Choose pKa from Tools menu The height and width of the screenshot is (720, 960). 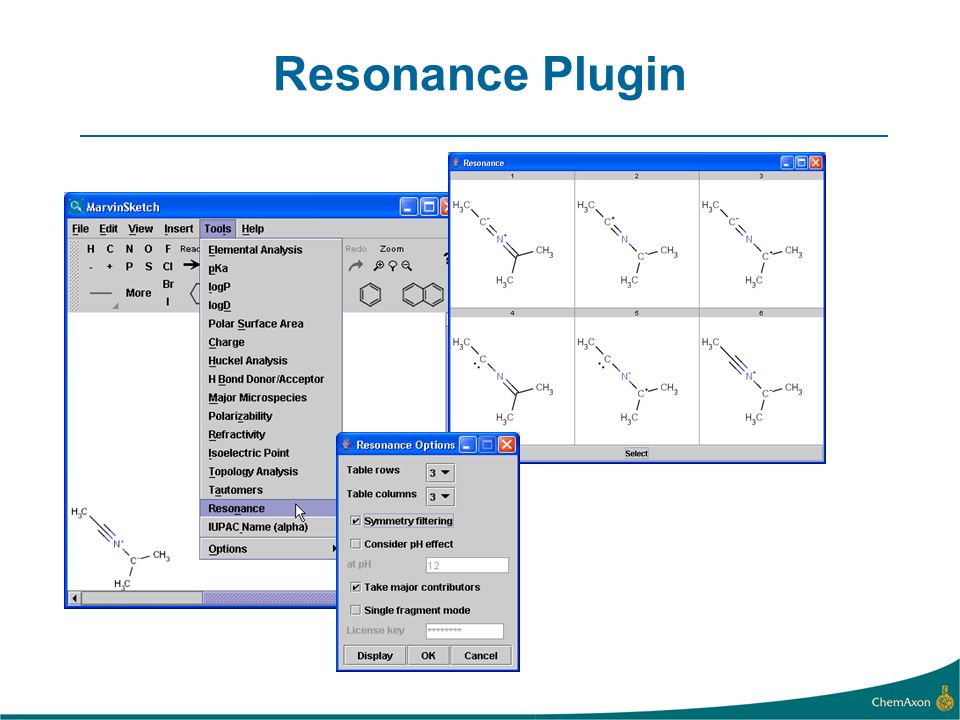coord(271,268)
